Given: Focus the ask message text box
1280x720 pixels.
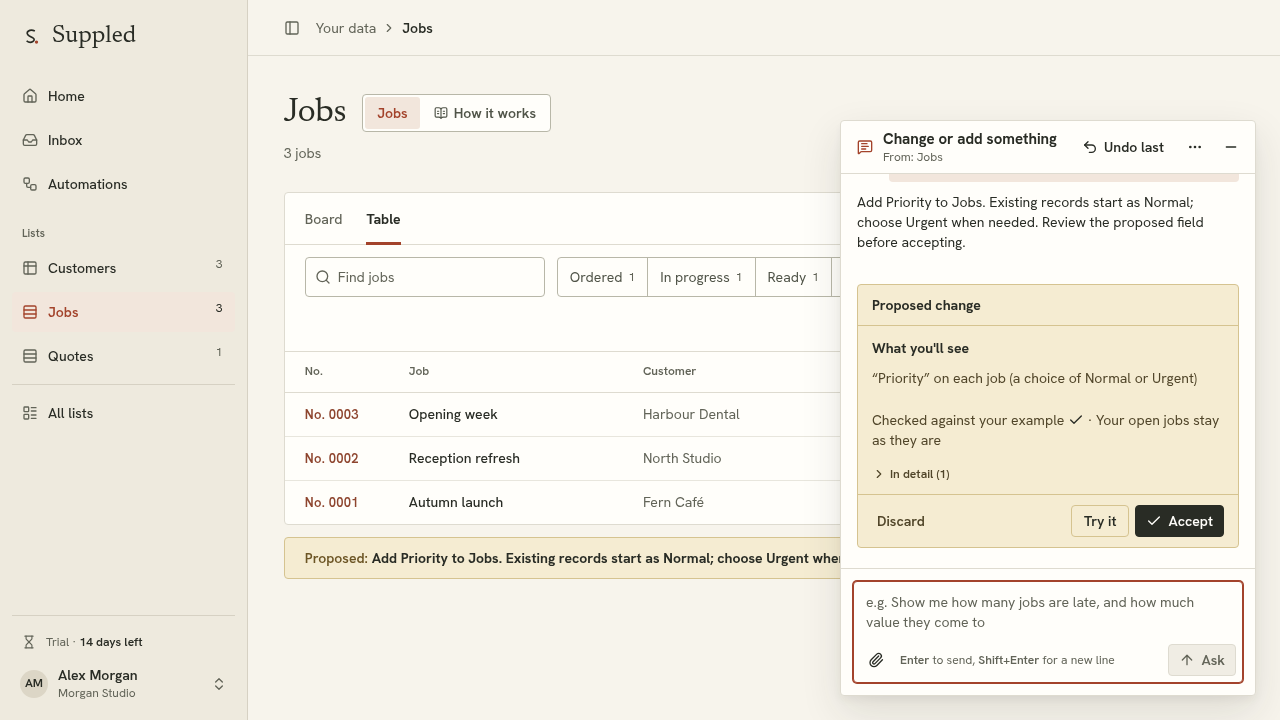Looking at the screenshot, I should (x=1048, y=612).
